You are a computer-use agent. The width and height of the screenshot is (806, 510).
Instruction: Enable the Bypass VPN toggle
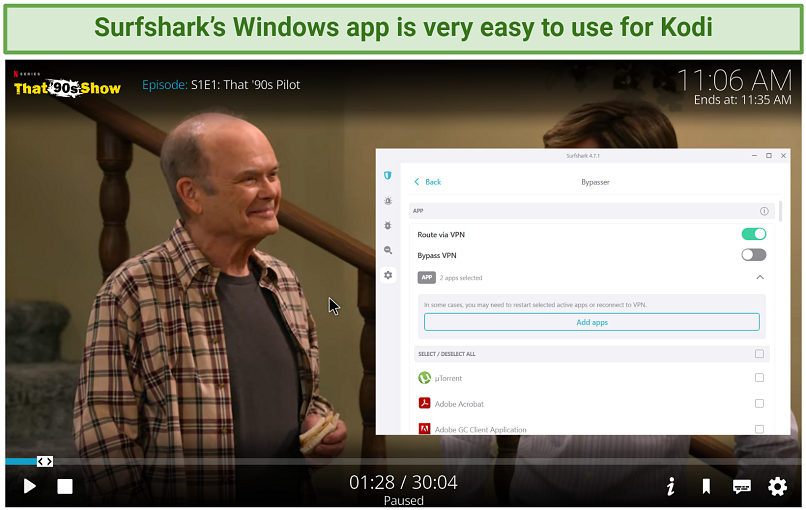tap(754, 255)
